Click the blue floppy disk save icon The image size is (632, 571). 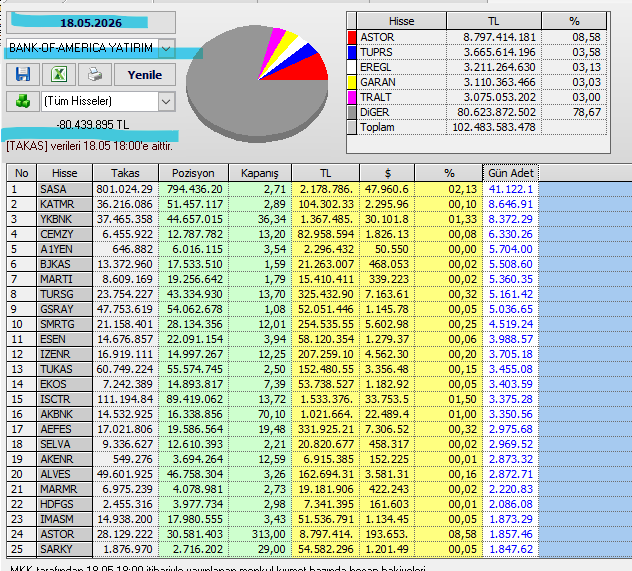pyautogui.click(x=23, y=75)
